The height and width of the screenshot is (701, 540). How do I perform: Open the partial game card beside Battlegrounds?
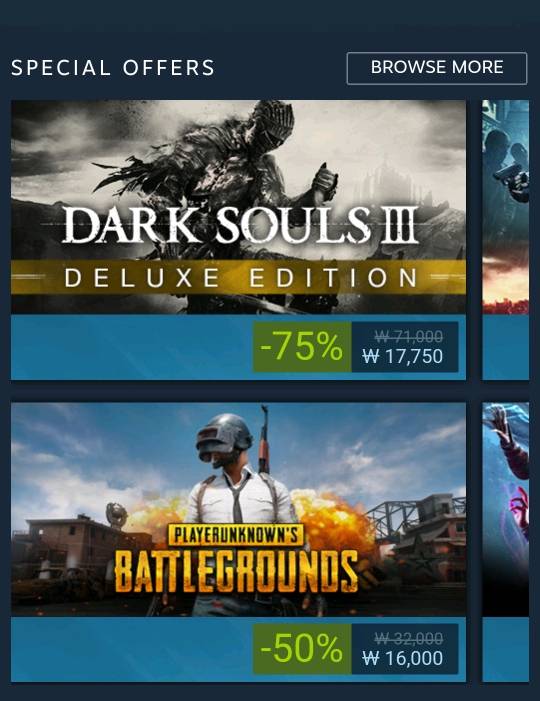click(x=506, y=509)
